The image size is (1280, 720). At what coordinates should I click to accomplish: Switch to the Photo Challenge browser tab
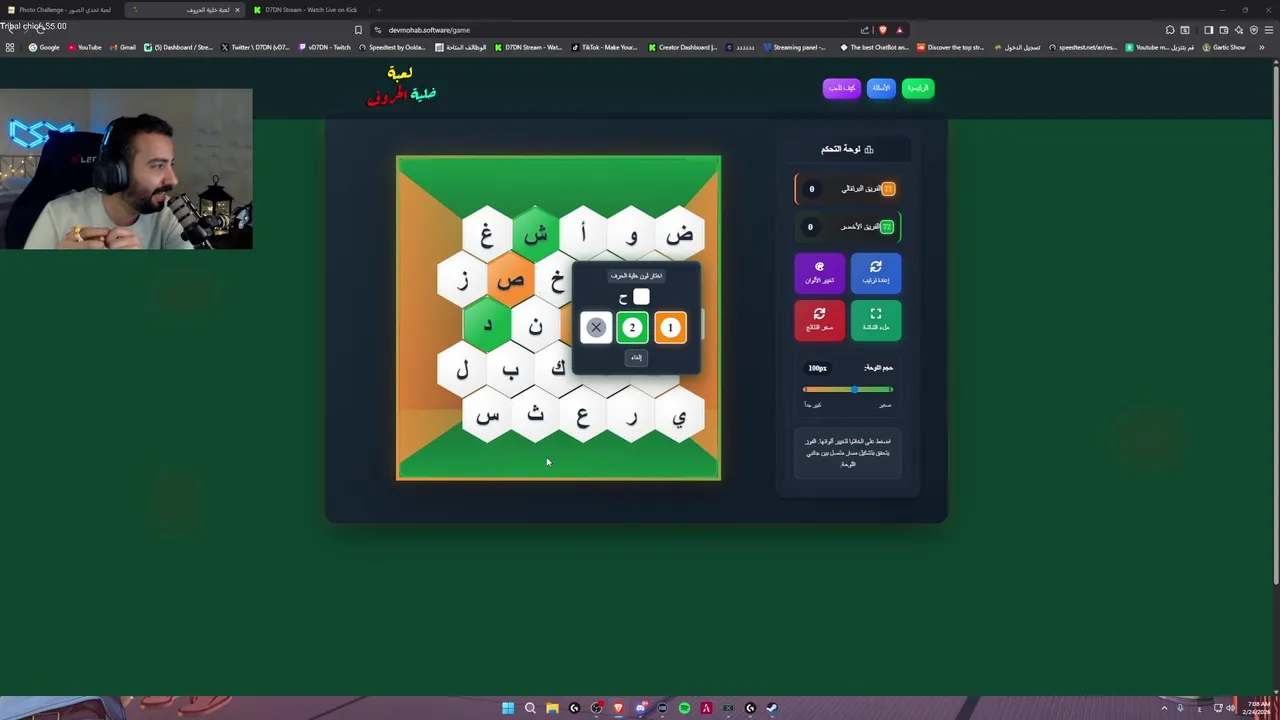pos(64,10)
